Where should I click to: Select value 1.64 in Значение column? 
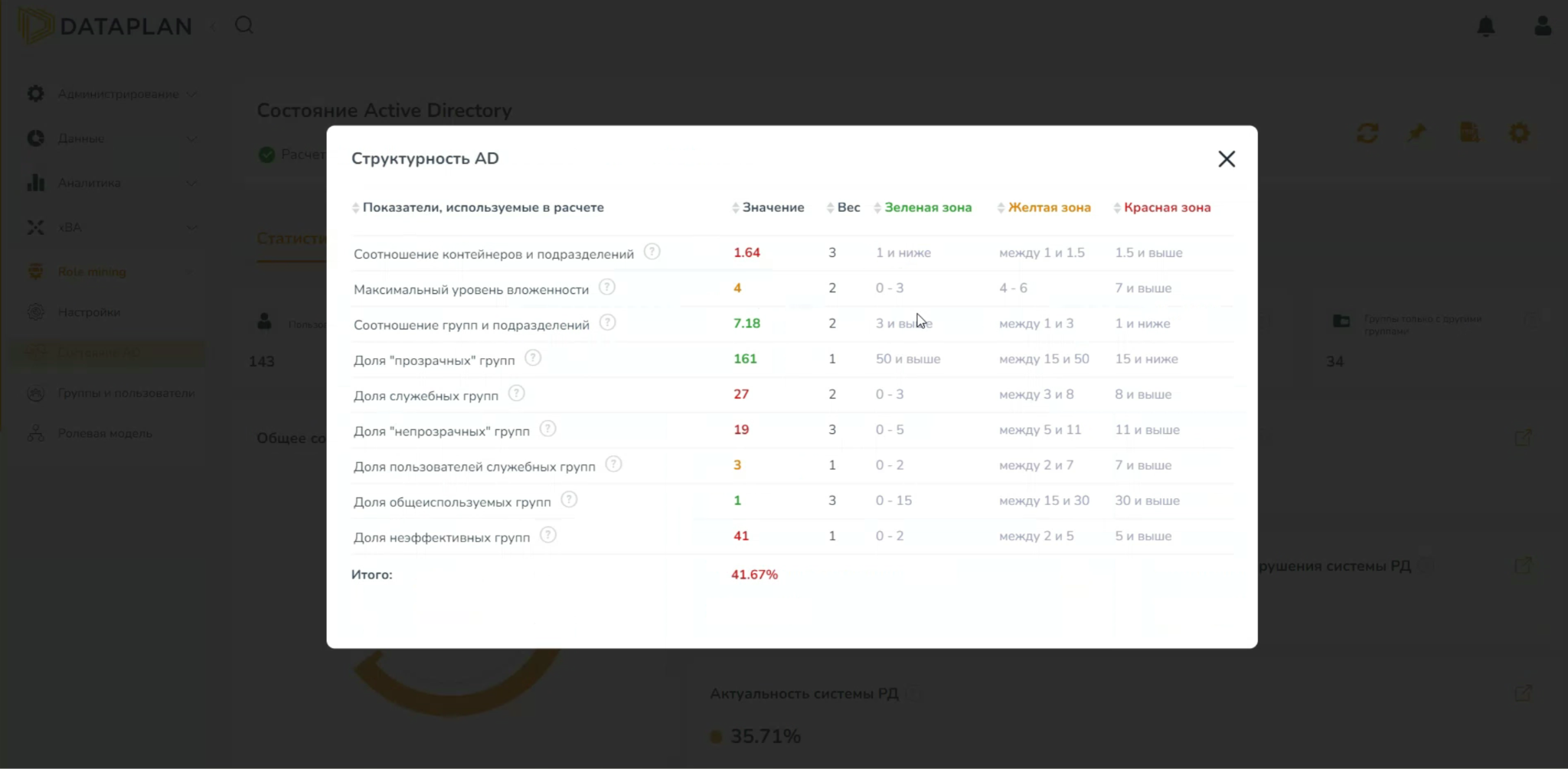click(746, 253)
